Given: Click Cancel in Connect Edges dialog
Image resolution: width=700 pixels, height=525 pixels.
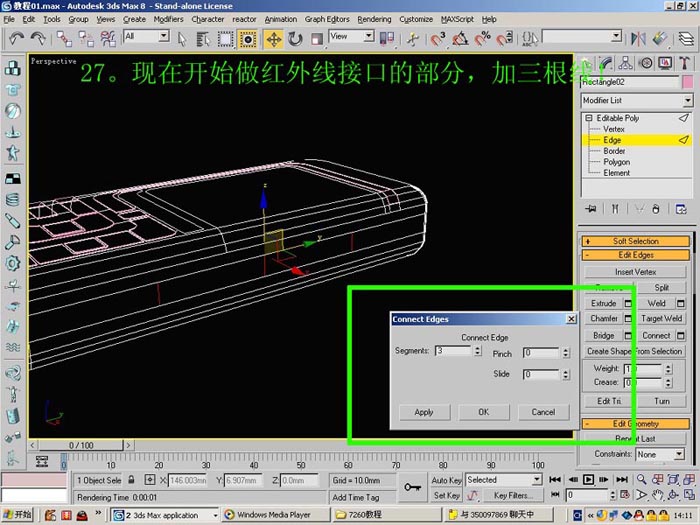Looking at the screenshot, I should tap(543, 412).
